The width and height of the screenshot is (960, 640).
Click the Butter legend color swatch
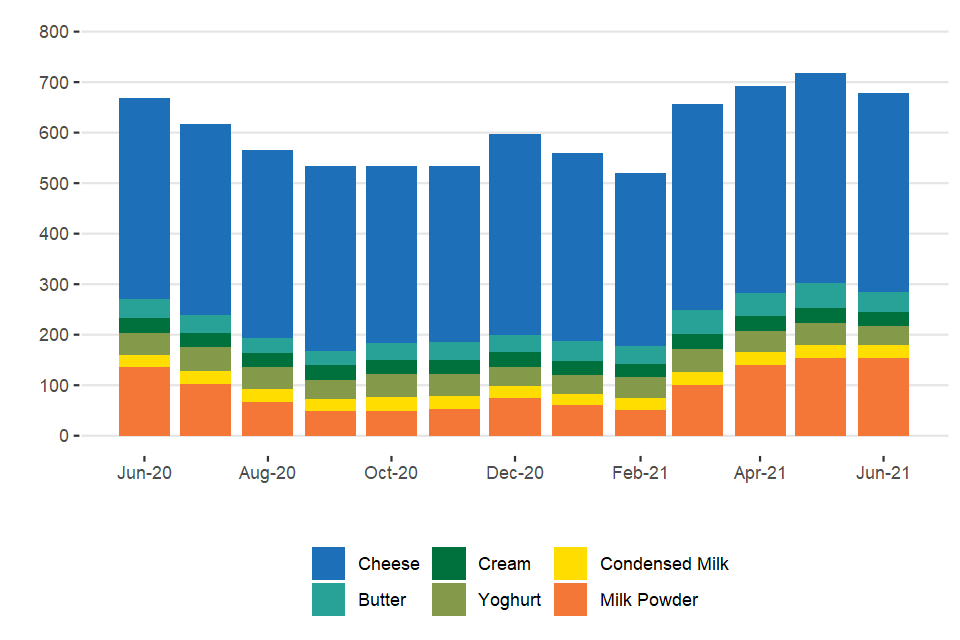point(329,600)
